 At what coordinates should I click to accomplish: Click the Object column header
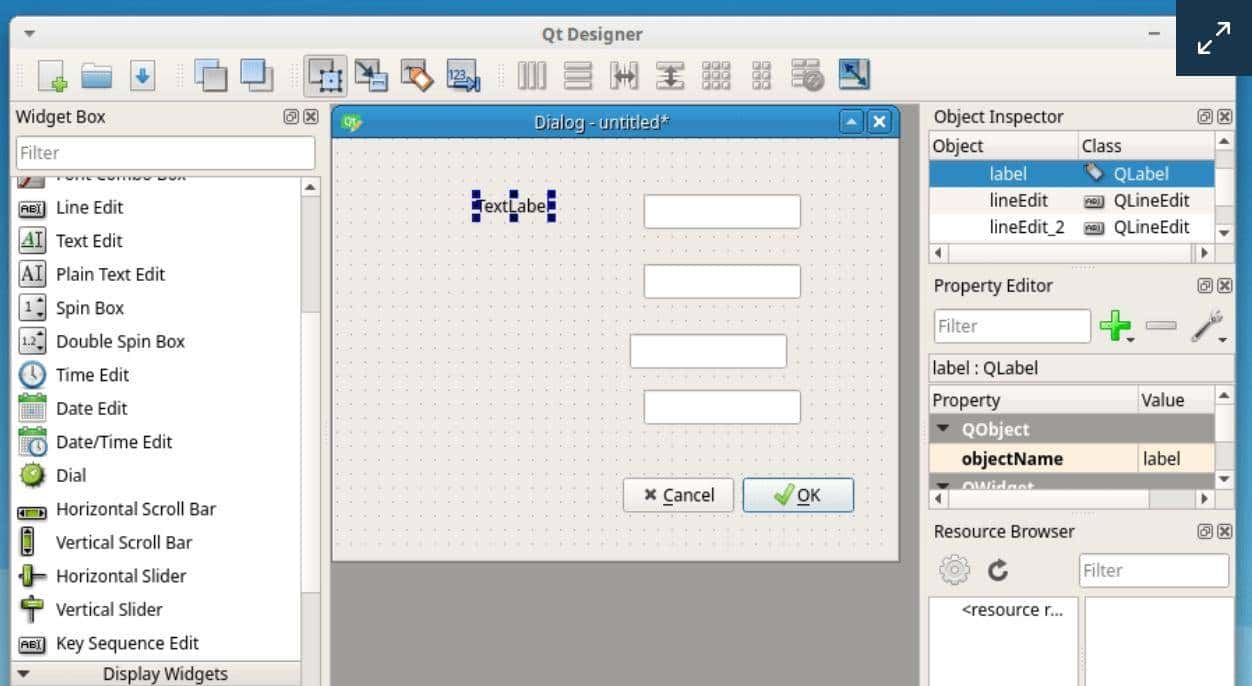(1003, 146)
